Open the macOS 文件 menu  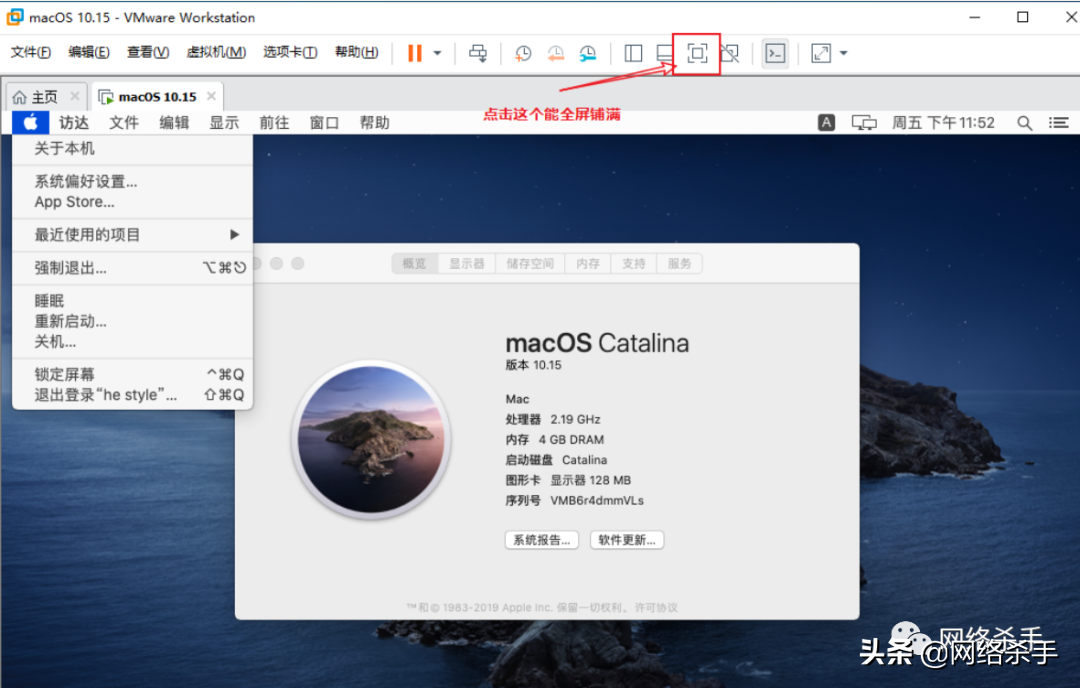pos(124,123)
